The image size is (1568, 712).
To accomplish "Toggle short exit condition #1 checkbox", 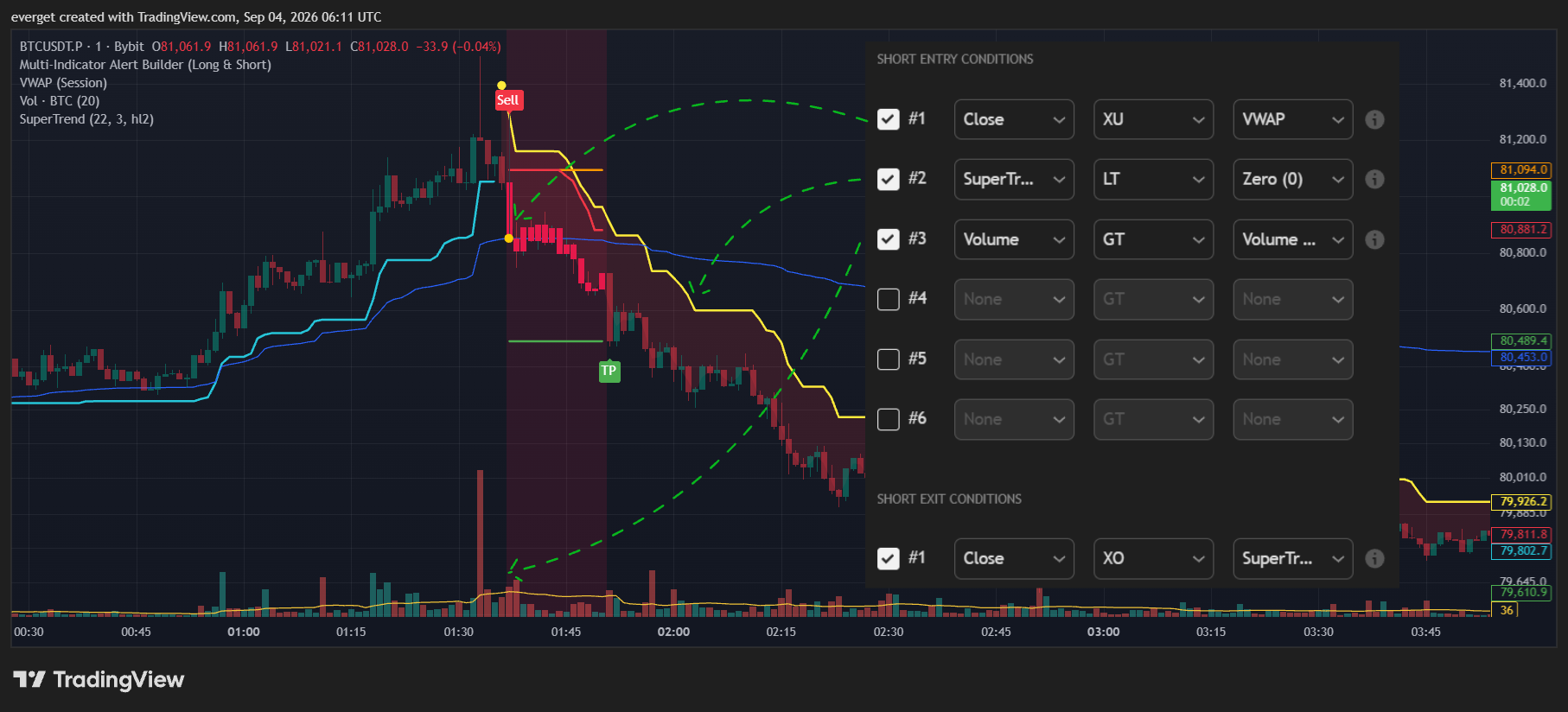I will pyautogui.click(x=889, y=559).
